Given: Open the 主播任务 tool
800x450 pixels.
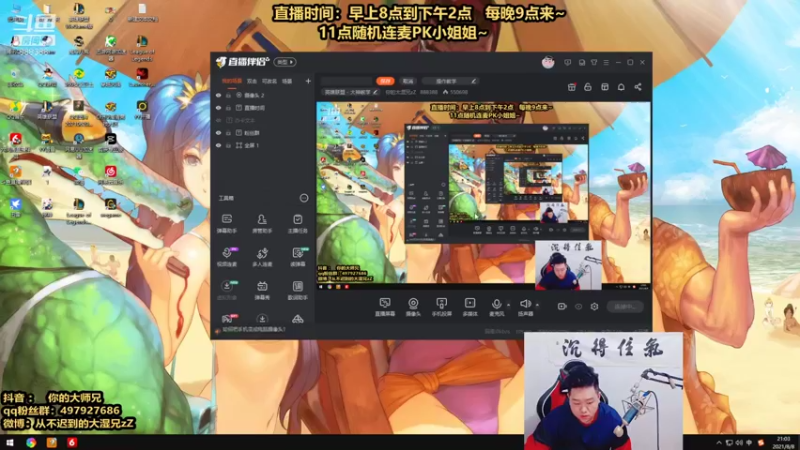Looking at the screenshot, I should 297,223.
